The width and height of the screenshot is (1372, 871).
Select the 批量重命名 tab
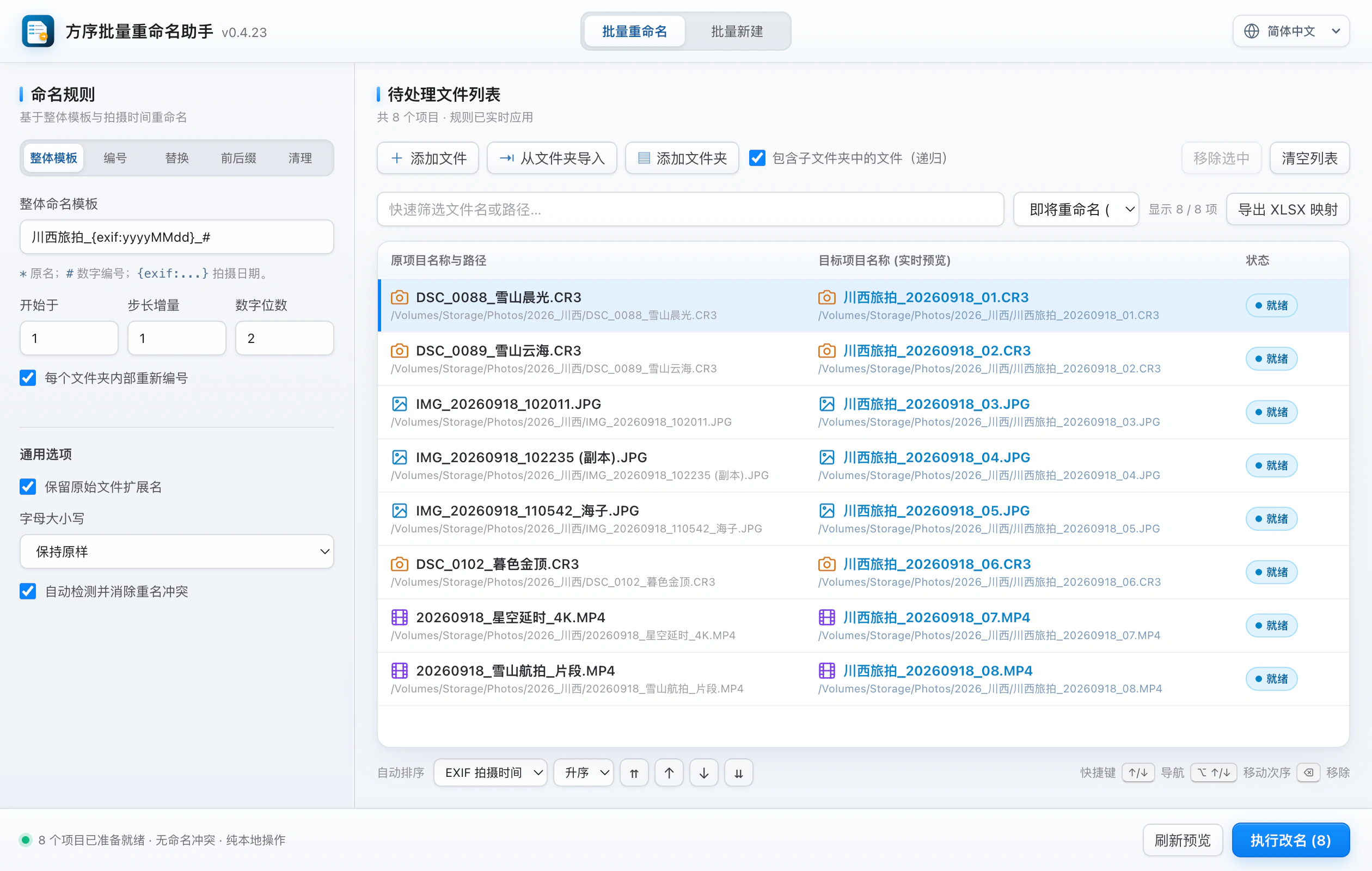click(x=635, y=32)
